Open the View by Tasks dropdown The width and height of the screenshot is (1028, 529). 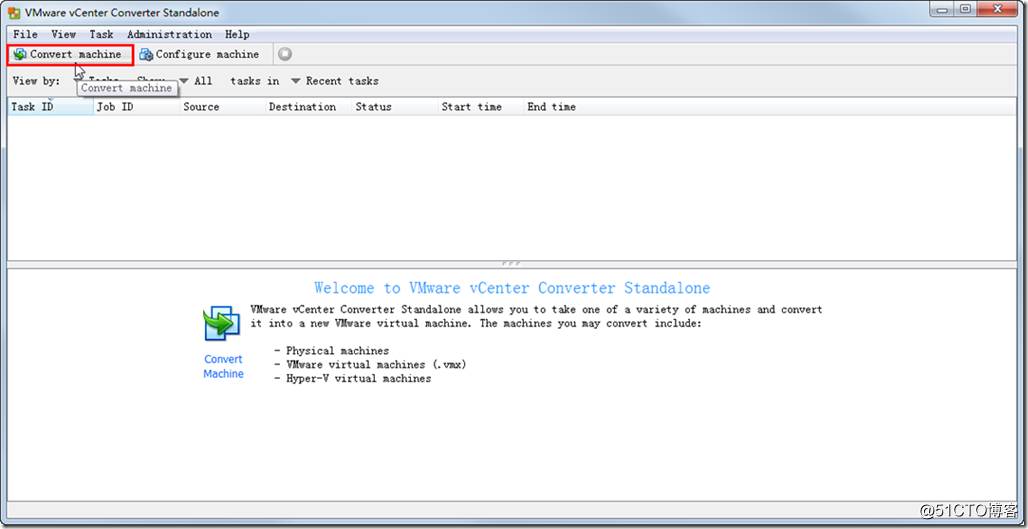80,81
